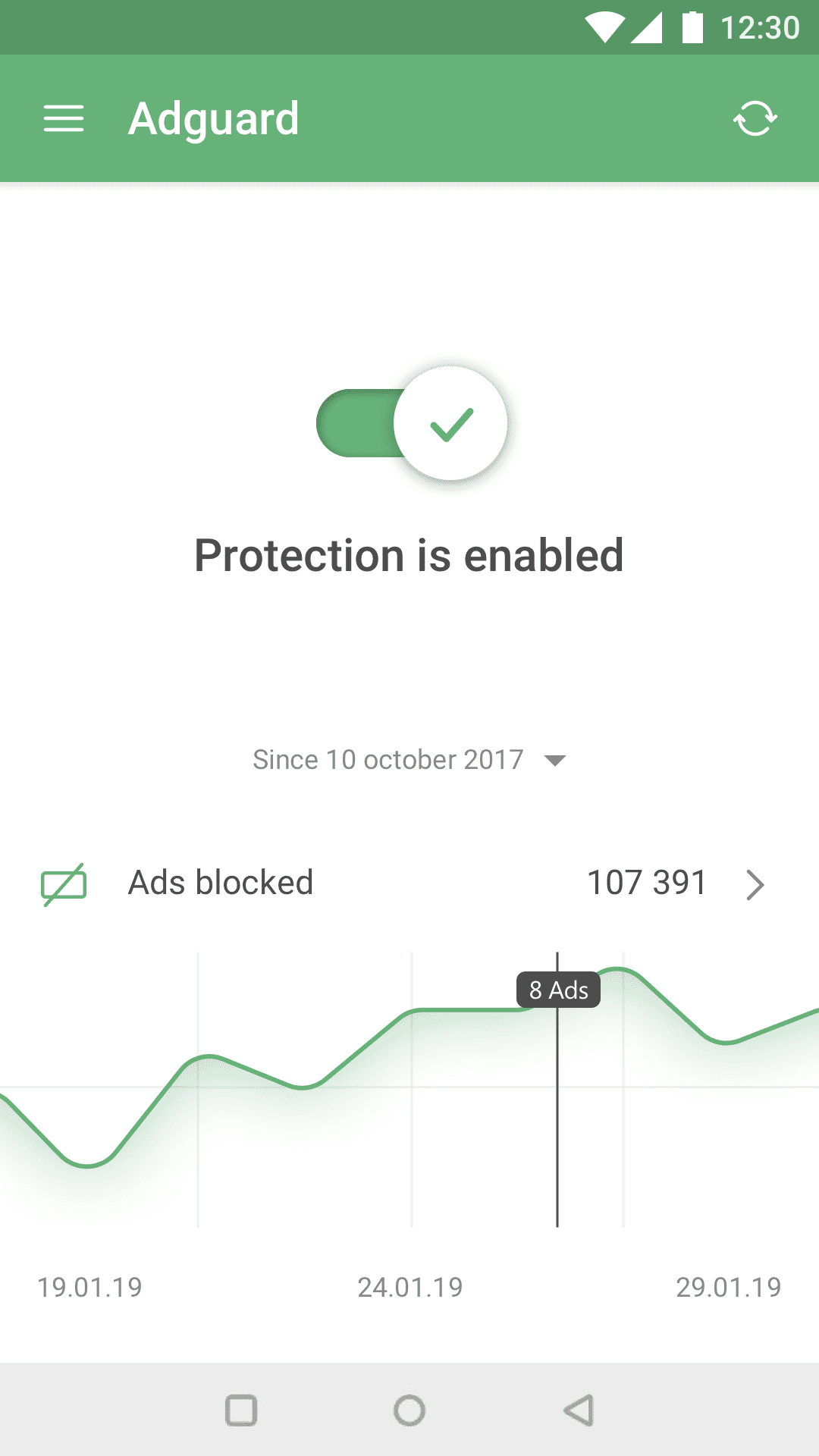Screen dimensions: 819x1456
Task: Select the 19.01.19 date label
Action: (x=90, y=1287)
